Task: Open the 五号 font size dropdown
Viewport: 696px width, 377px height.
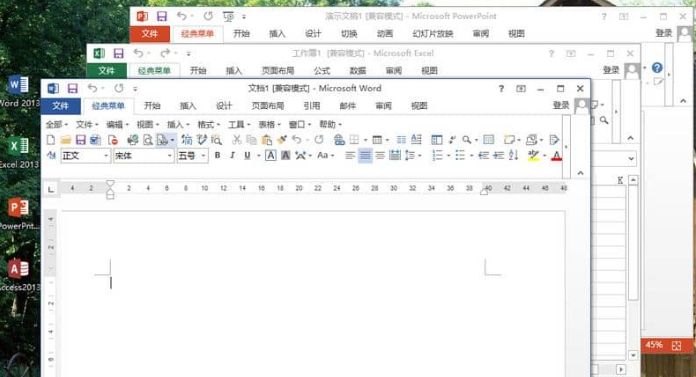Action: 203,155
